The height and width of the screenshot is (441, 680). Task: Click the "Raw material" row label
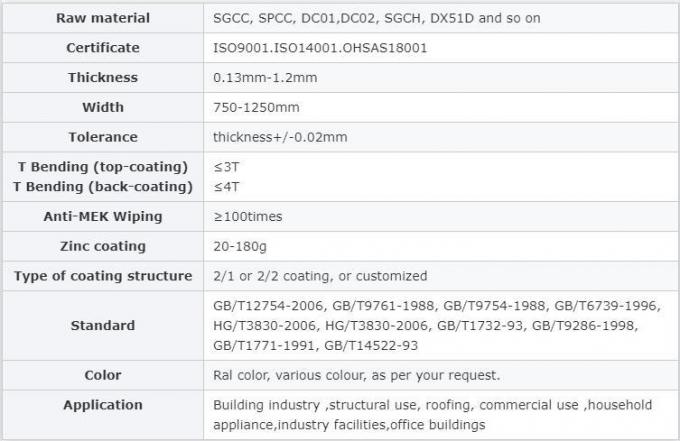[x=103, y=18]
